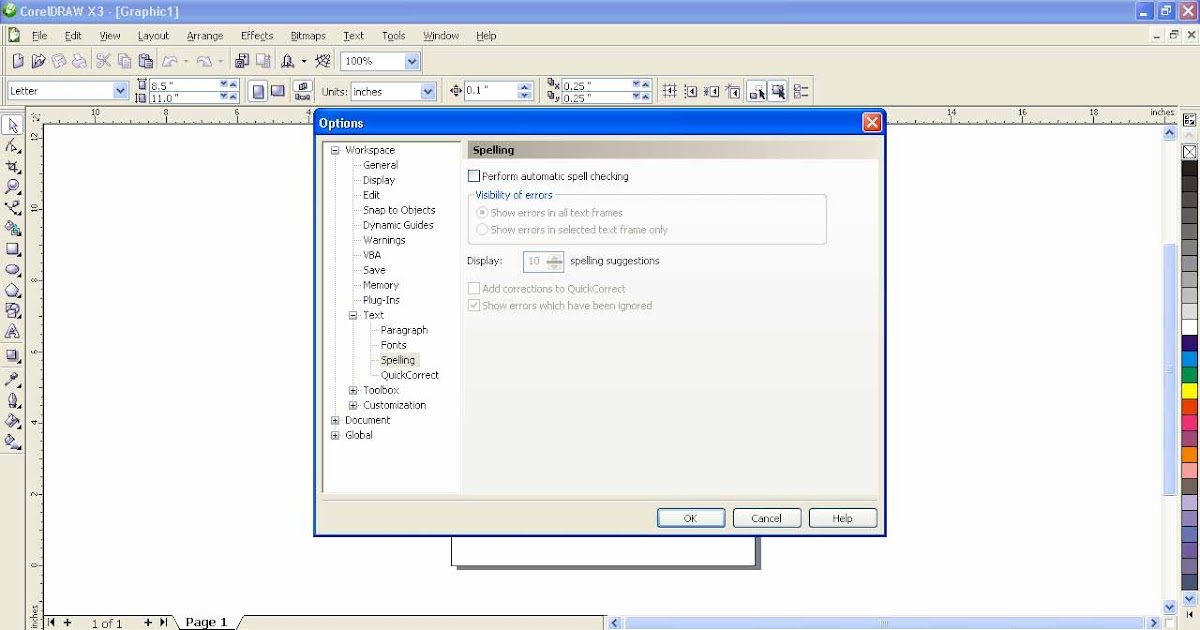Set page orientation to Landscape
This screenshot has width=1200, height=630.
[x=277, y=91]
